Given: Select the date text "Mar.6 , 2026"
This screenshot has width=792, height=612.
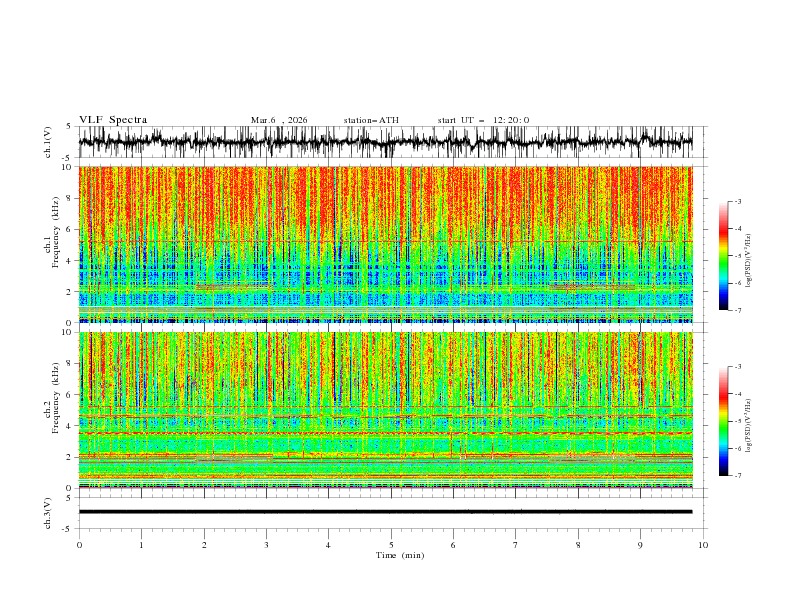Looking at the screenshot, I should pyautogui.click(x=279, y=120).
